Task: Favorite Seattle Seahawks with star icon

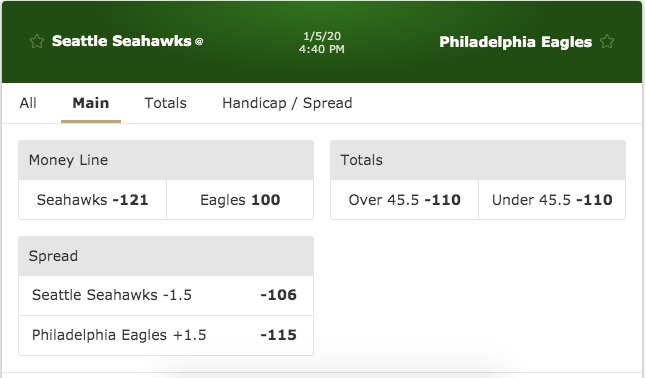Action: tap(37, 41)
